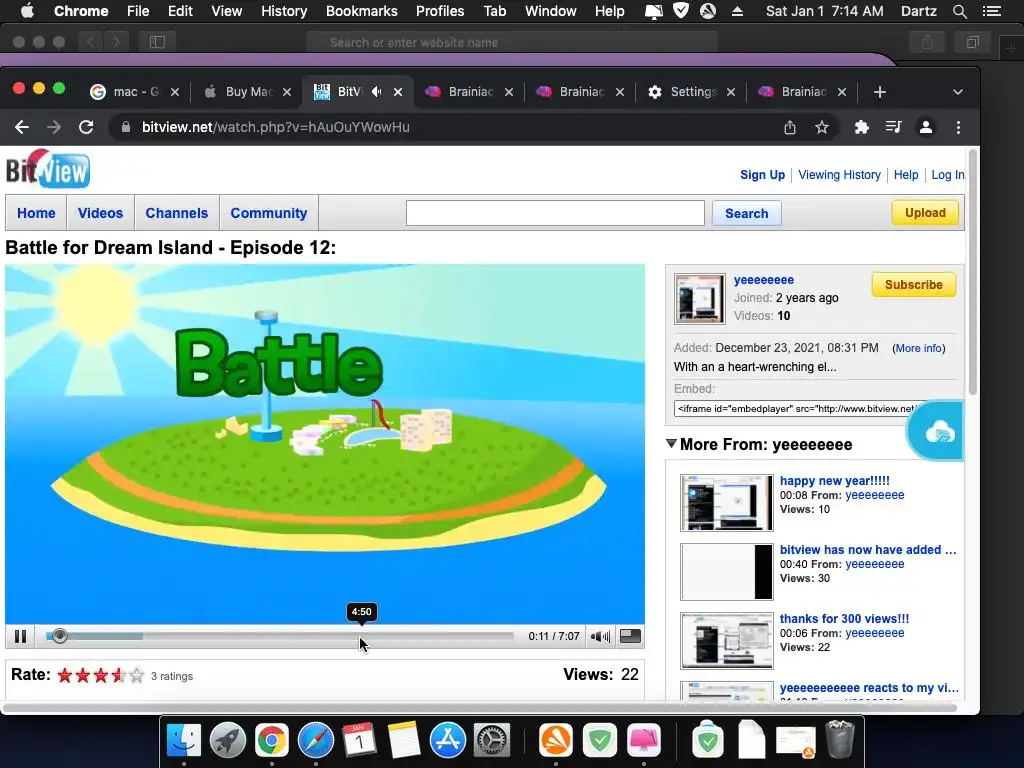Open the Videos navigation tab
The image size is (1024, 768).
(100, 213)
